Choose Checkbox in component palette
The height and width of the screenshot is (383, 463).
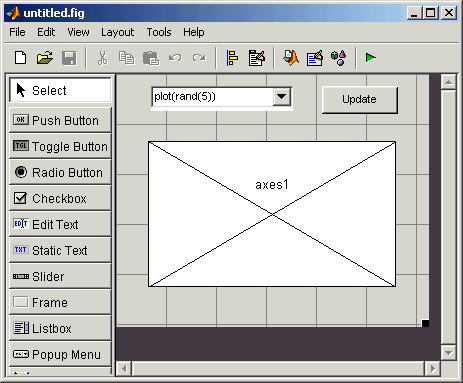point(60,198)
